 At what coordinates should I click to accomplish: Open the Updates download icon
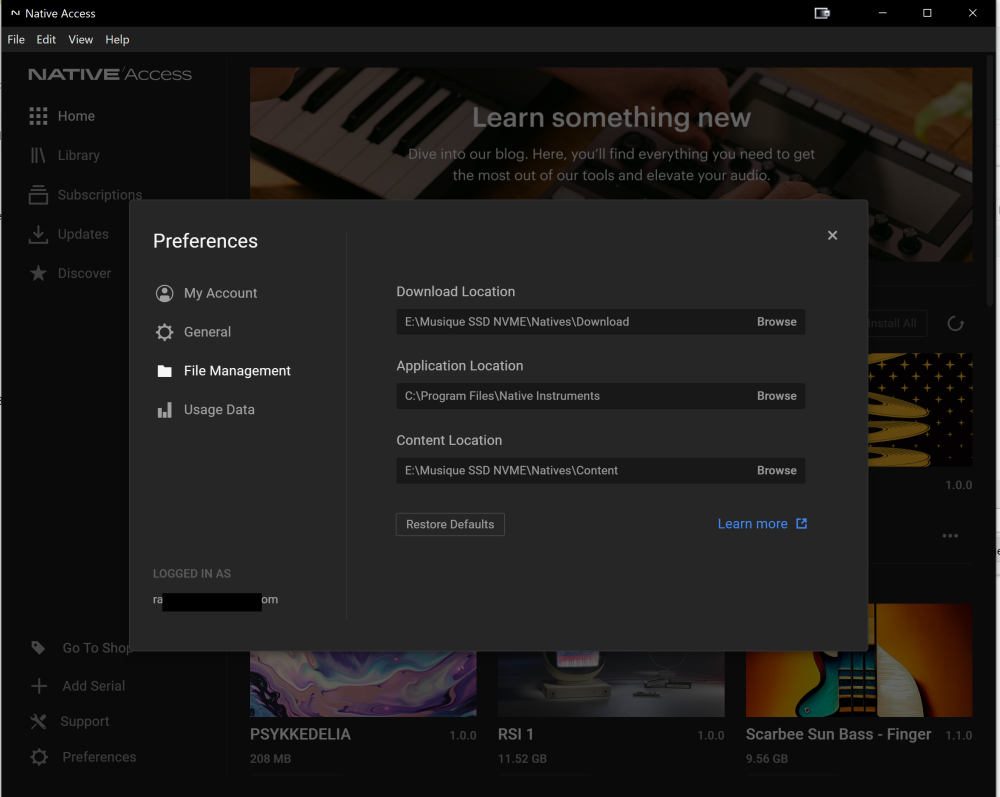[38, 234]
